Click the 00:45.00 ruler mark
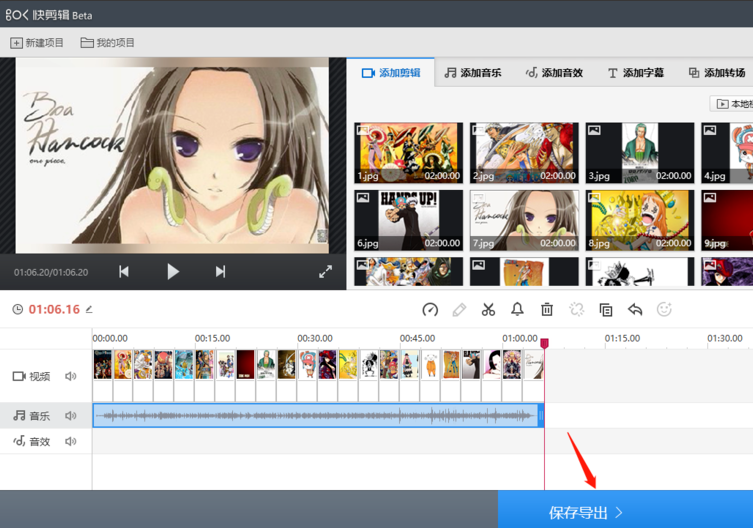The height and width of the screenshot is (528, 753). click(x=417, y=338)
